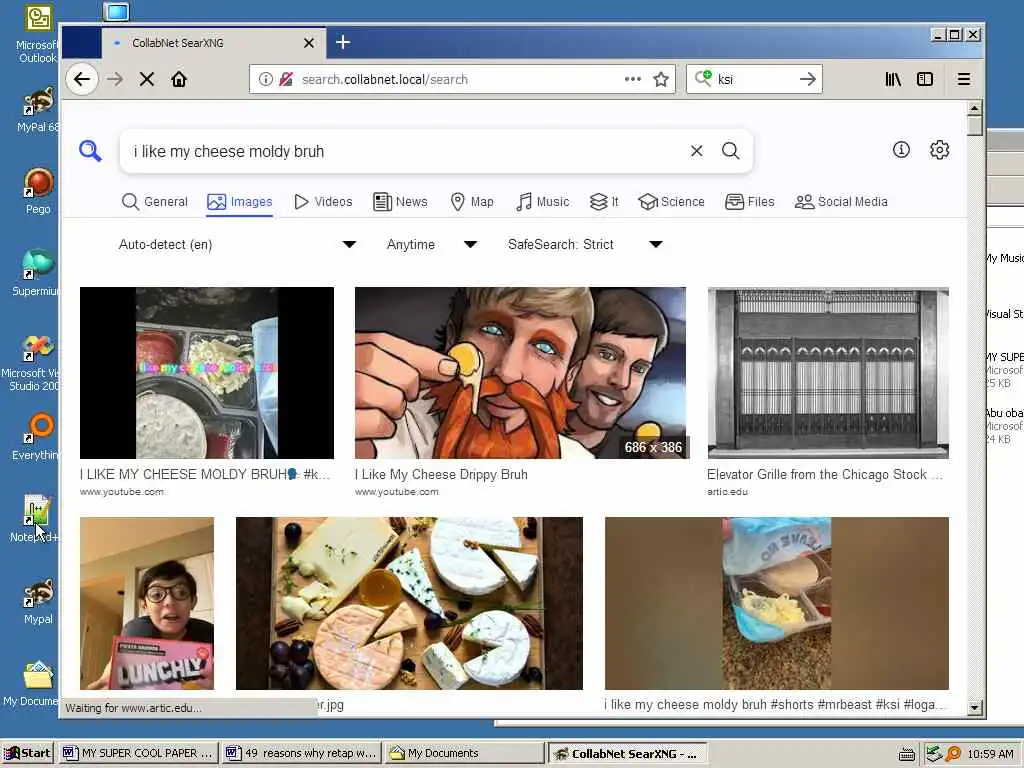Submit the ksi search arrow

click(808, 80)
